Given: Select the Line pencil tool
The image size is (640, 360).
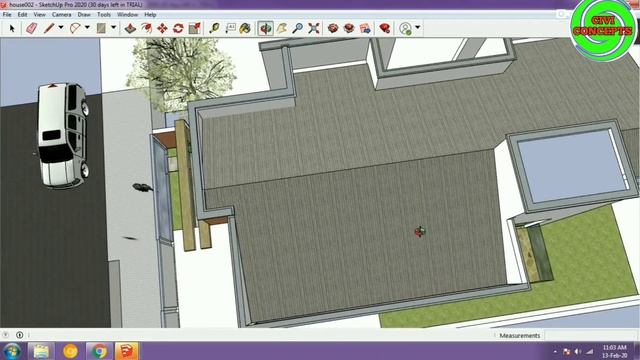Looking at the screenshot, I should (49, 28).
